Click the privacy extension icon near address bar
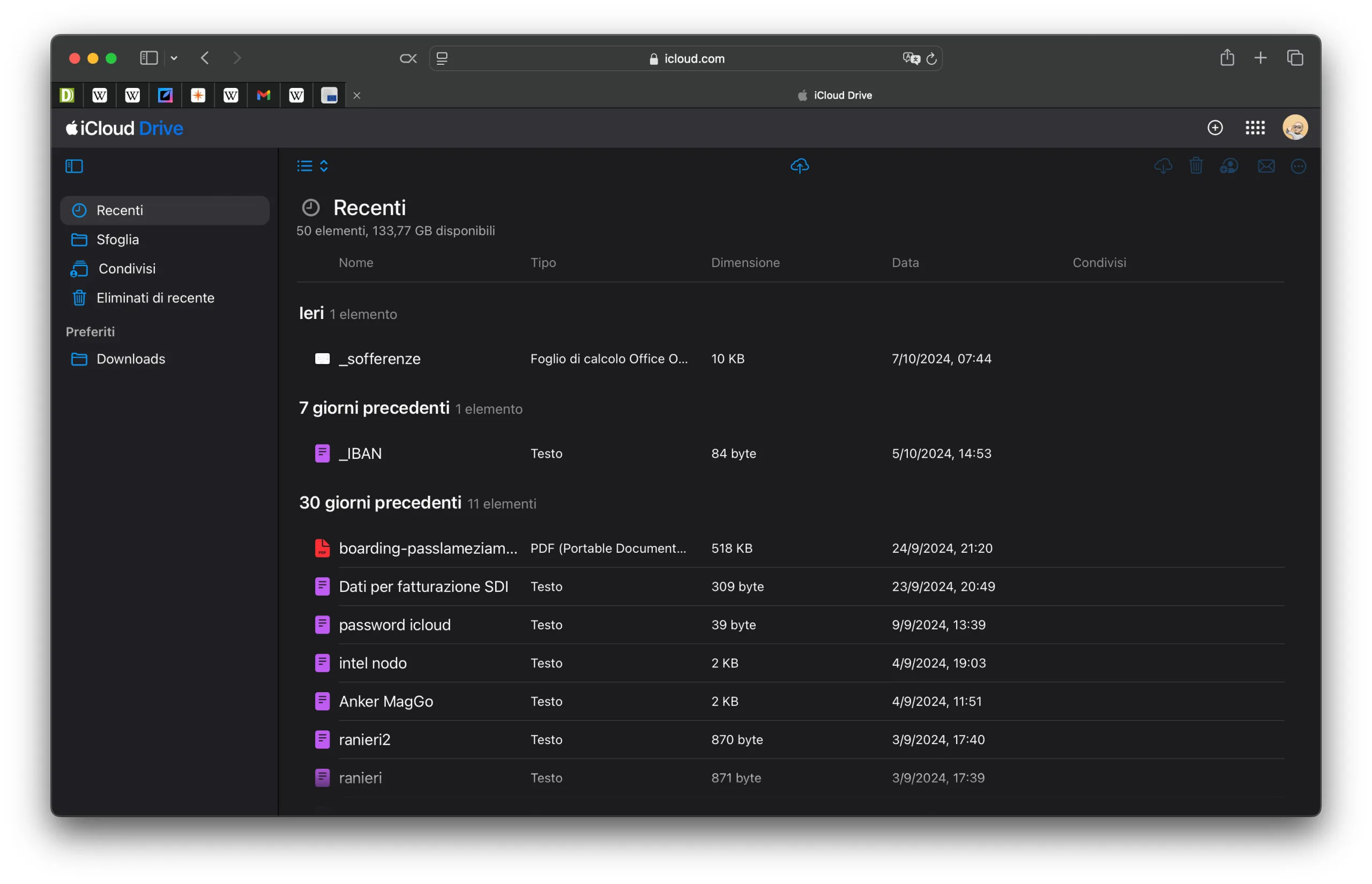This screenshot has height=884, width=1372. [x=408, y=58]
